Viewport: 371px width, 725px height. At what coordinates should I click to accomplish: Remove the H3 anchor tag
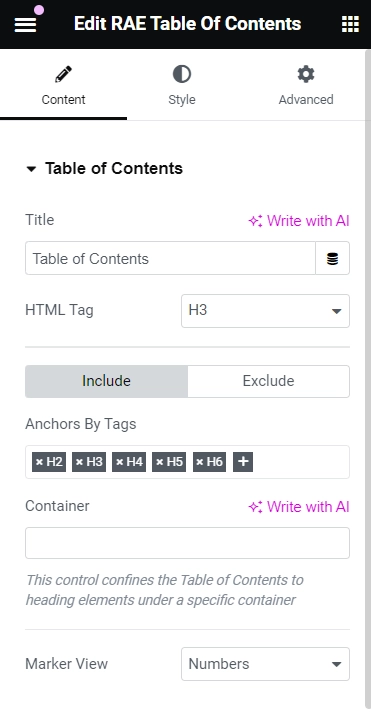point(79,462)
